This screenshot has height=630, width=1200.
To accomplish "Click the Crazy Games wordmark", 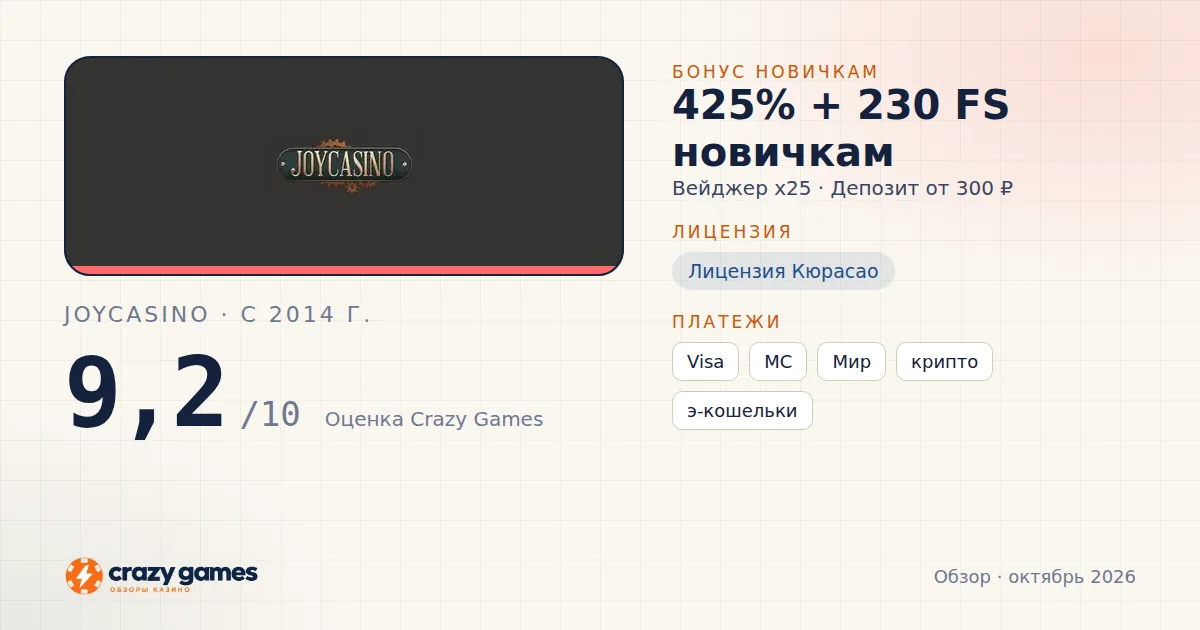I will (x=183, y=573).
